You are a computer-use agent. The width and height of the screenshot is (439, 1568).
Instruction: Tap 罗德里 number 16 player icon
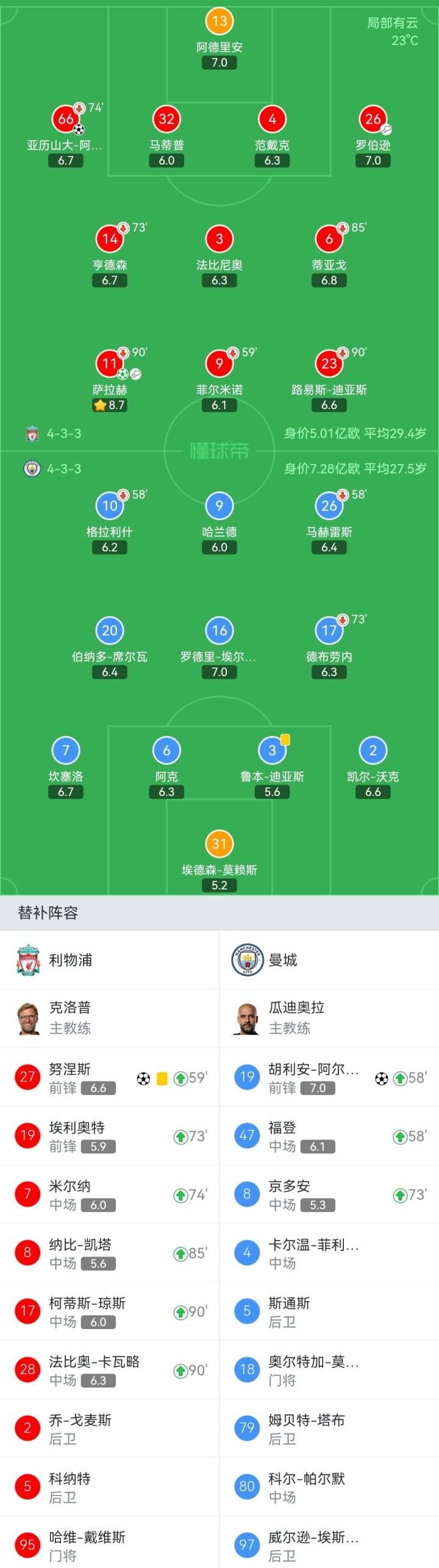(220, 630)
